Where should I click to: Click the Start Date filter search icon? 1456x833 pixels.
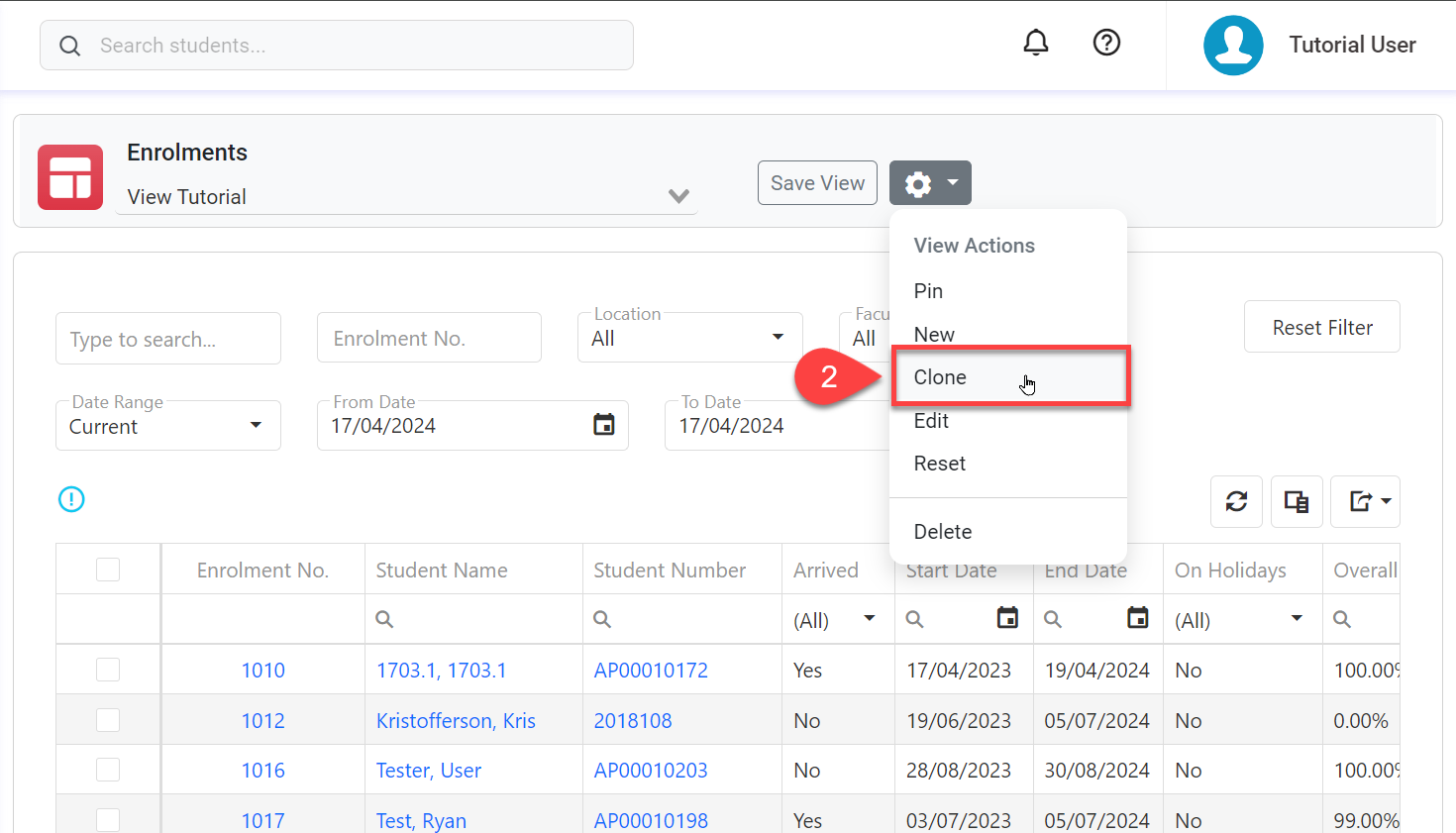[x=915, y=619]
